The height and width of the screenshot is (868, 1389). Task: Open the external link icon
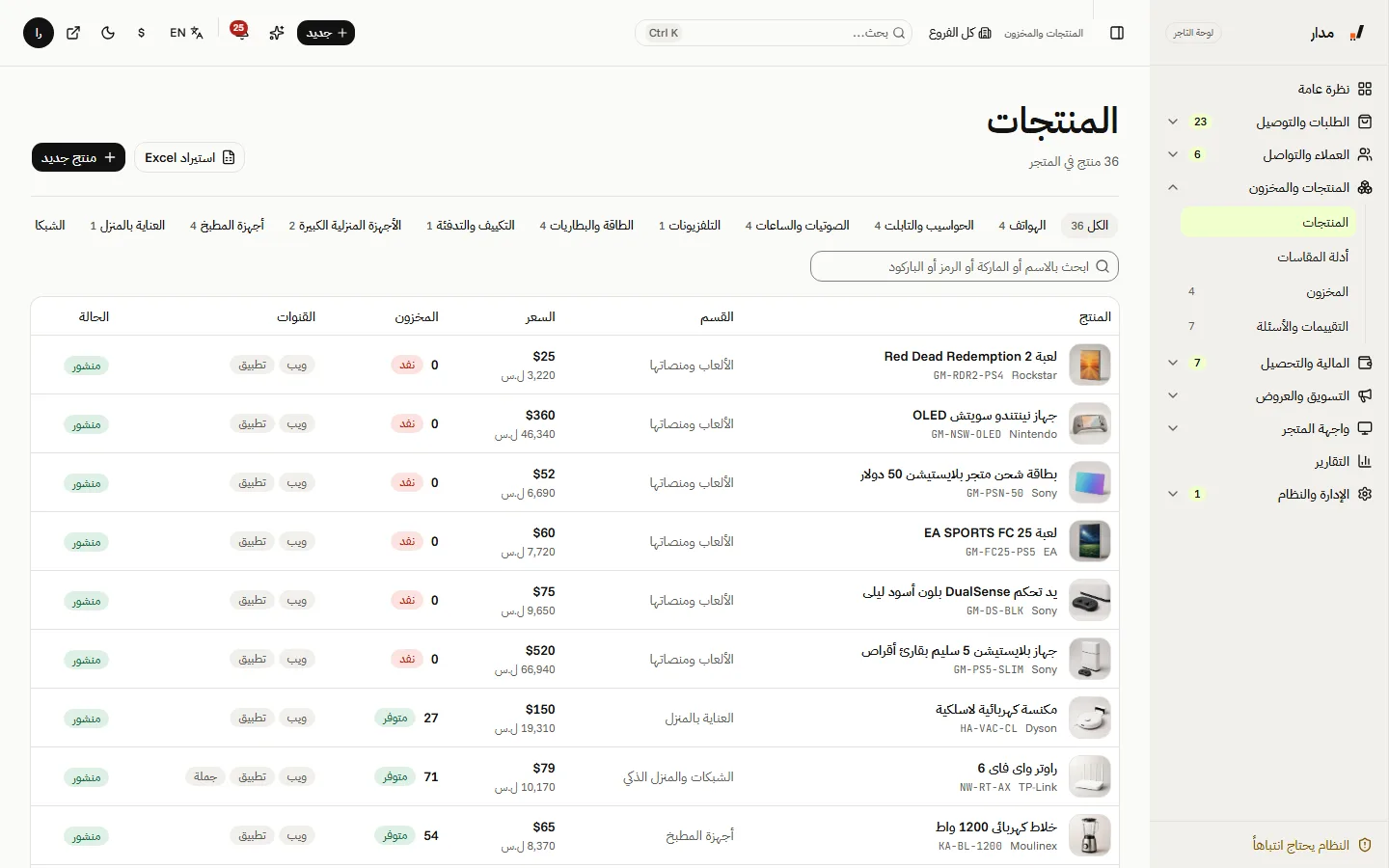pos(73,33)
